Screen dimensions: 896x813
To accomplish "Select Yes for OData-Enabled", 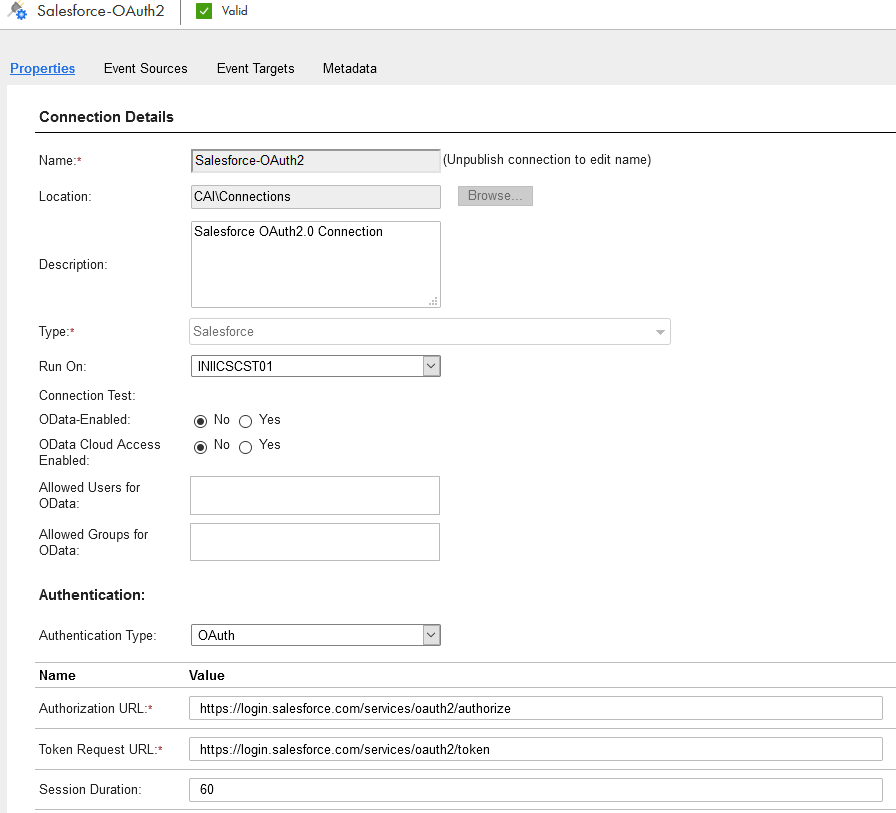I will pos(245,421).
